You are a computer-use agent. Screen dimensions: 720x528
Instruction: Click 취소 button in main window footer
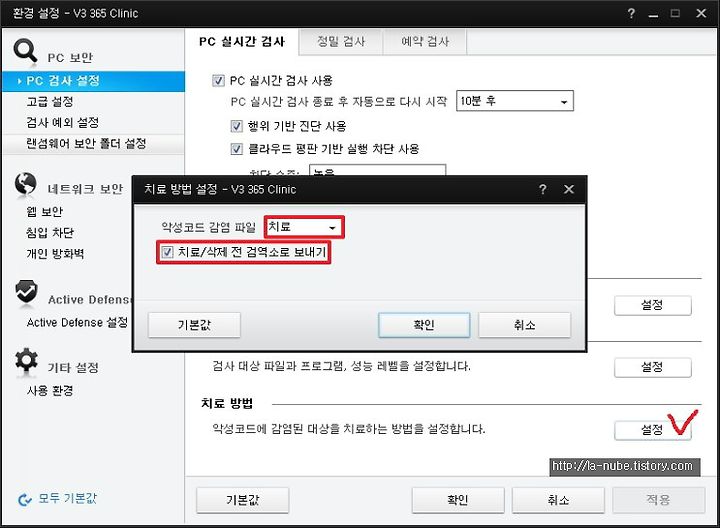(558, 500)
